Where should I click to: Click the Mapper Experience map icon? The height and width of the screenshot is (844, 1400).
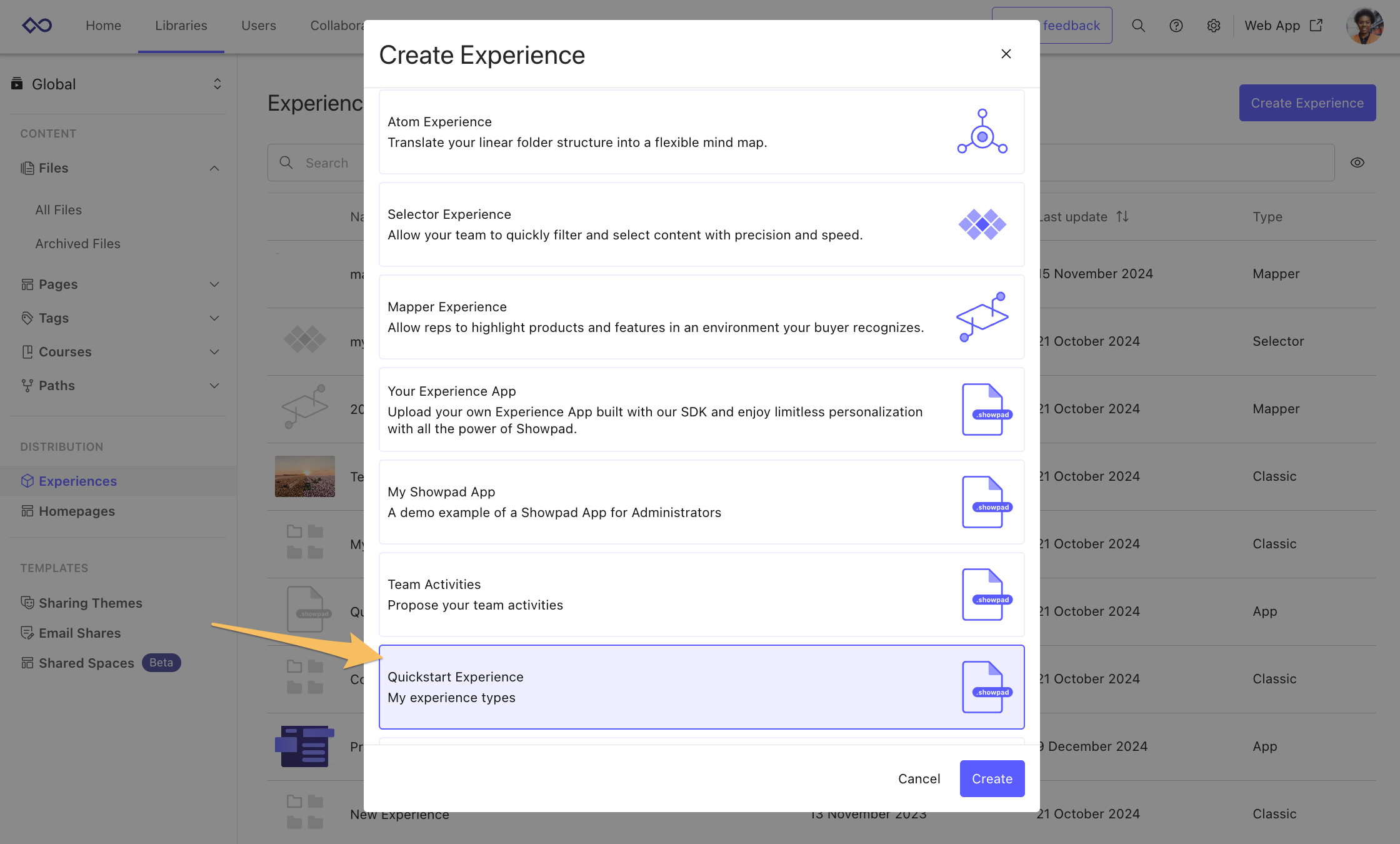(982, 317)
